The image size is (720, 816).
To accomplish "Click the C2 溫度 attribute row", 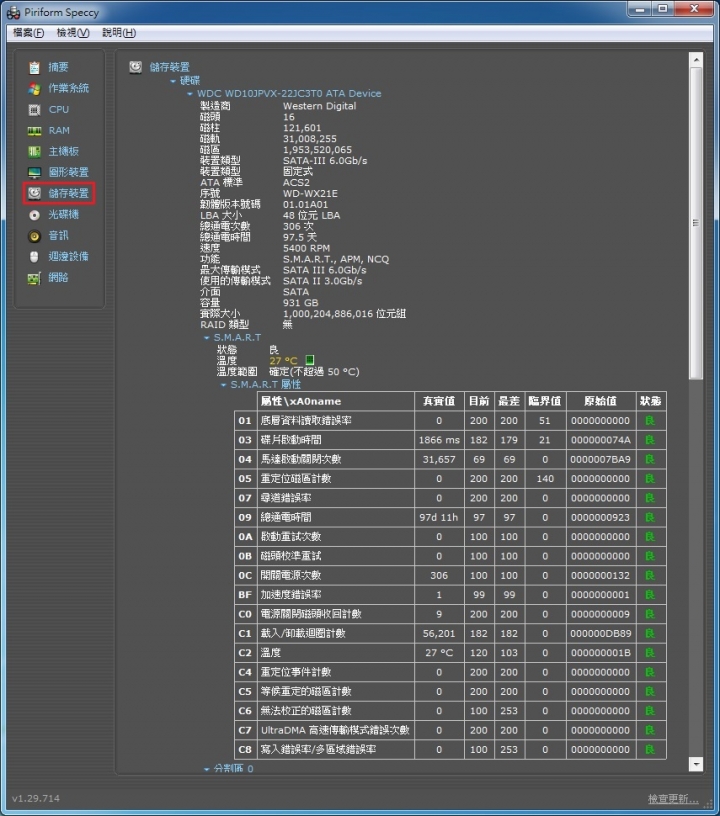I will [451, 653].
